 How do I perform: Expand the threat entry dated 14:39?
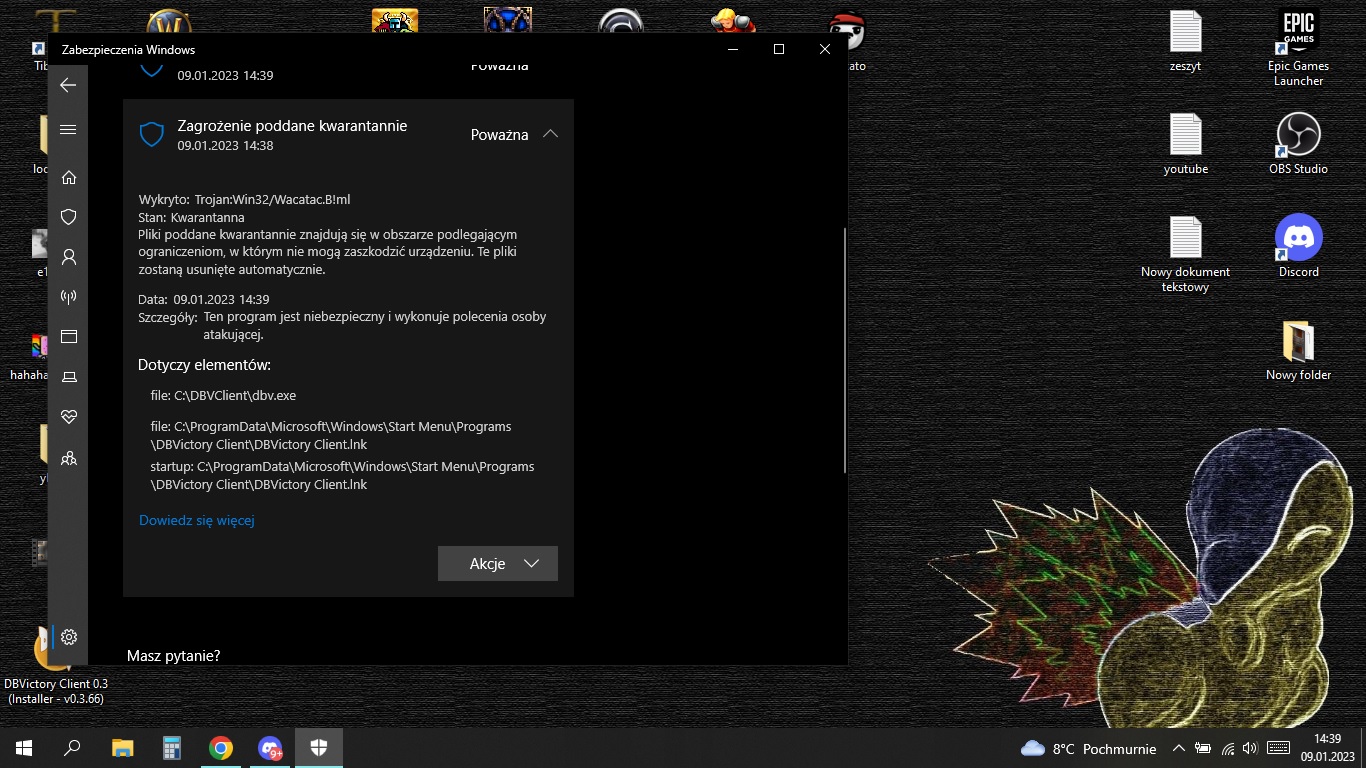click(x=348, y=70)
